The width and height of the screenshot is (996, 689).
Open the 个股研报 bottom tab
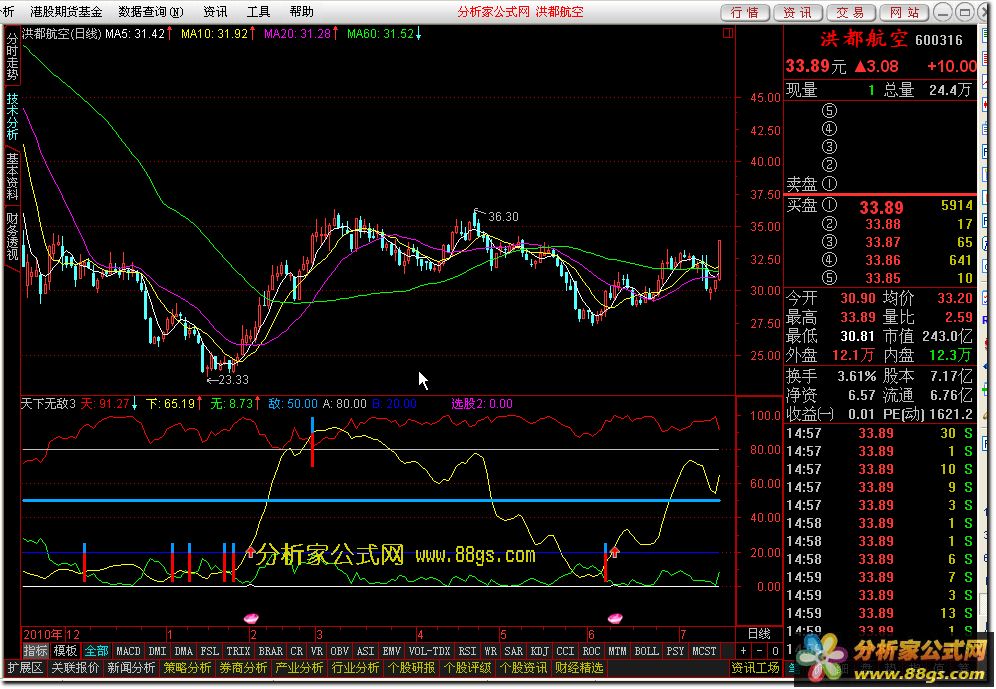coord(412,668)
